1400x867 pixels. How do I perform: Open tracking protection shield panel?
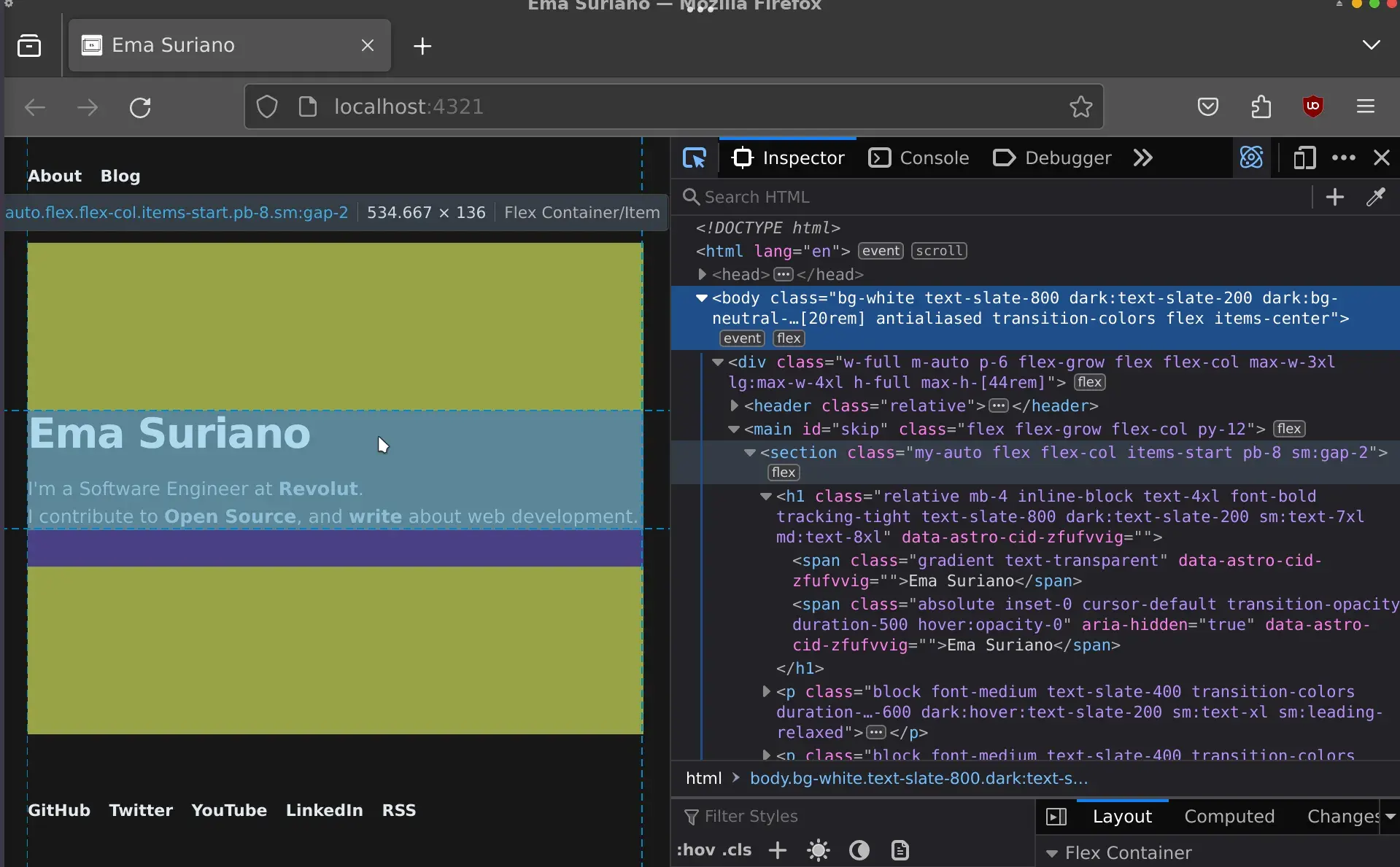click(267, 107)
